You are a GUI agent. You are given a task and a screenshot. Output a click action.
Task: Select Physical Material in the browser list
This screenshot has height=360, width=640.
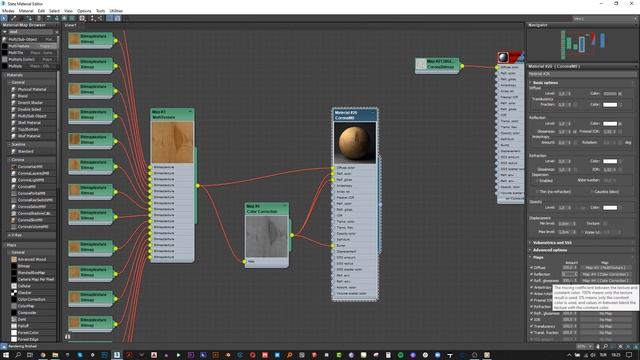[32, 89]
